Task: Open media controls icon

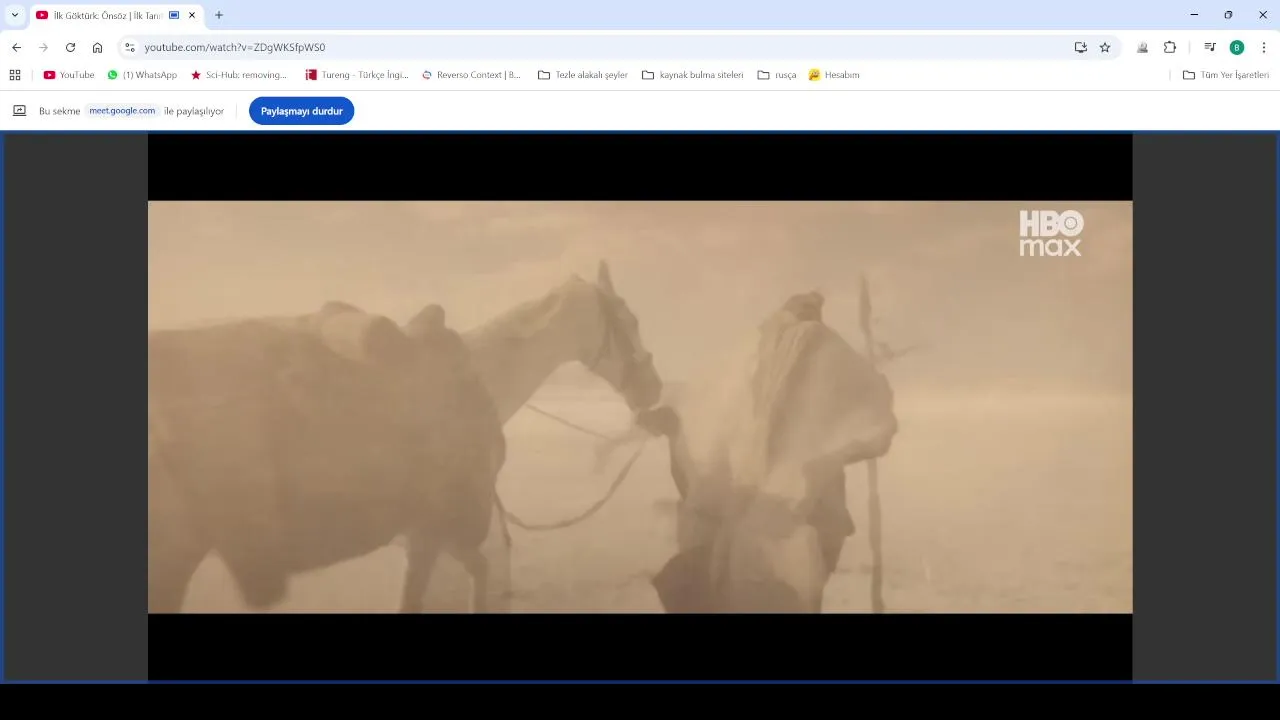Action: coord(1210,47)
